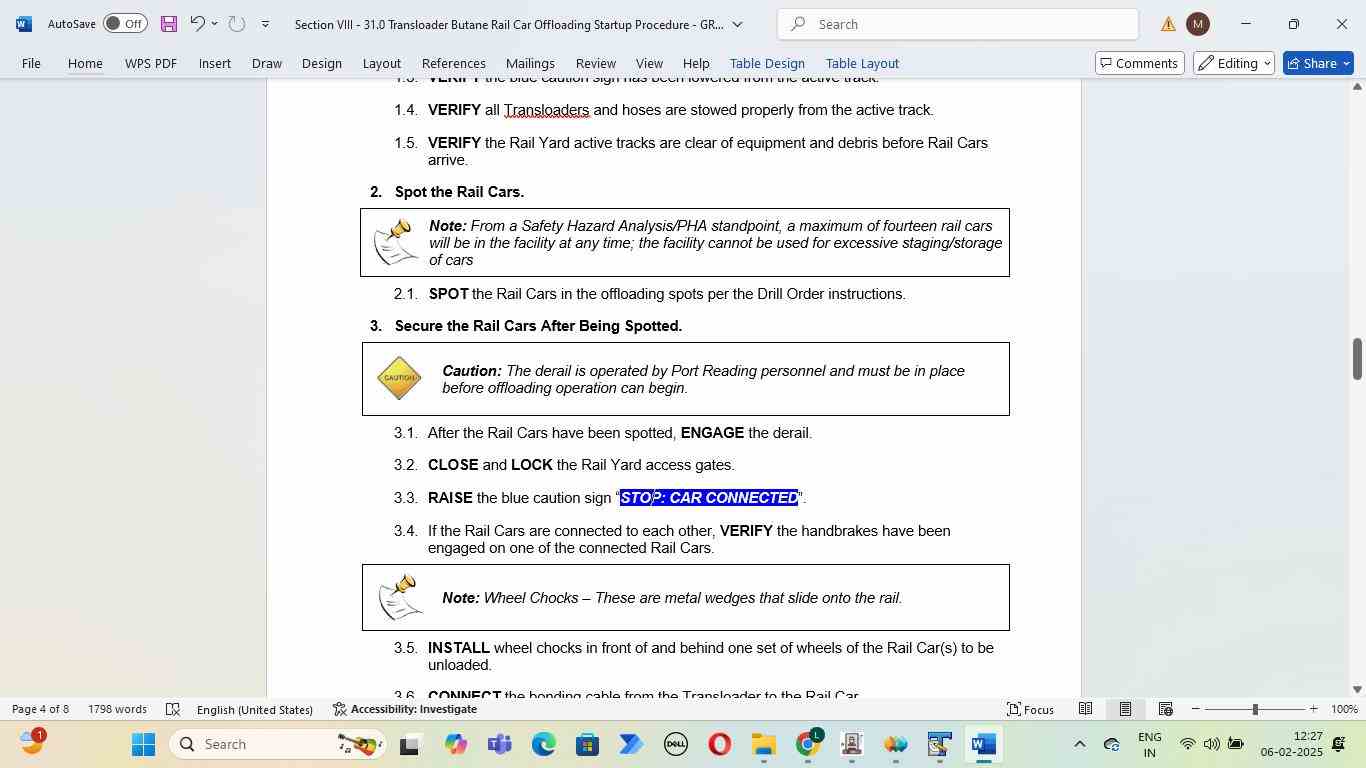Click the Redo arrow icon

tap(237, 24)
